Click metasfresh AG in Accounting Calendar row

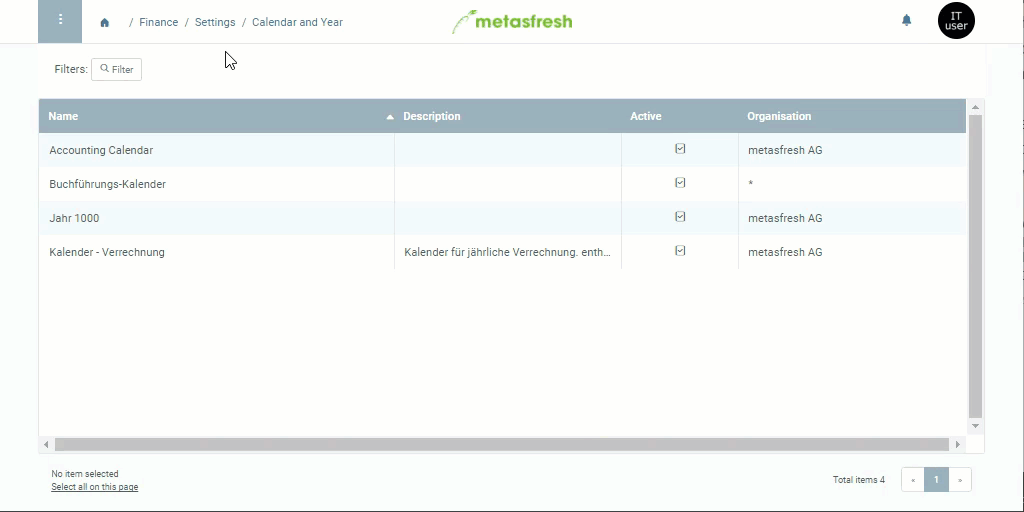tap(785, 150)
